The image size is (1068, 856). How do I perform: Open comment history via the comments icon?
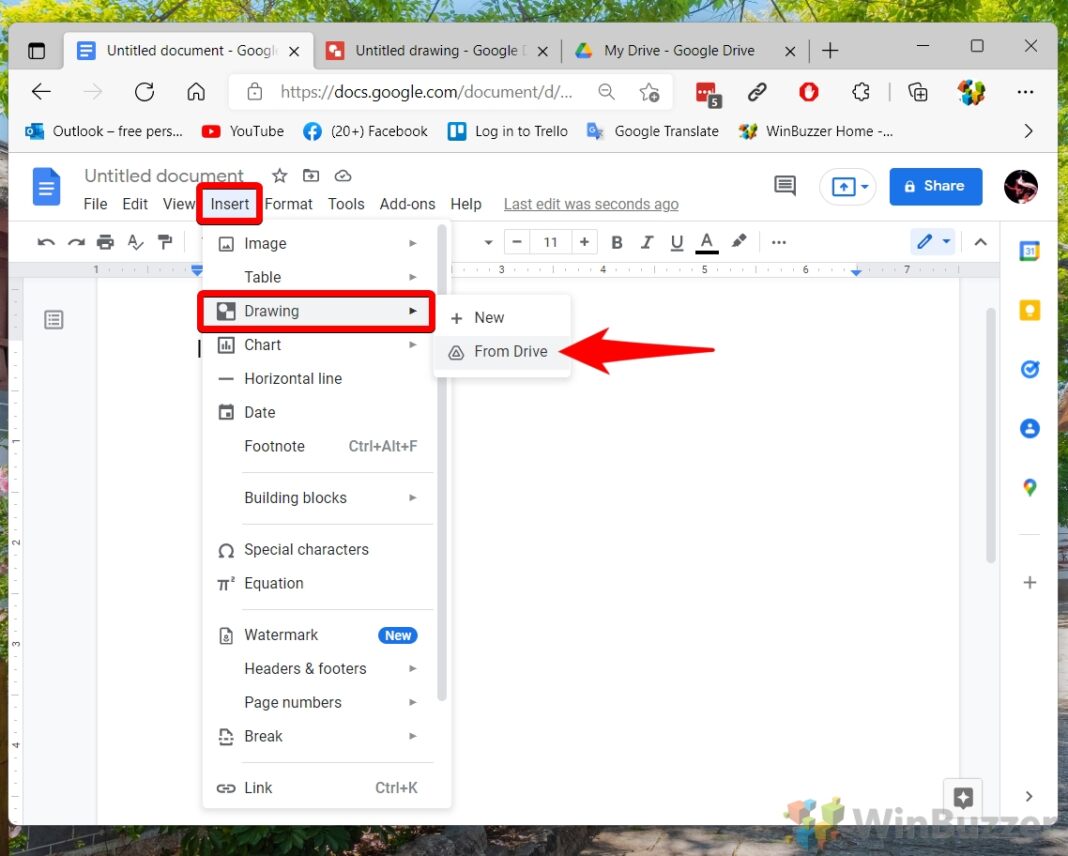[x=784, y=186]
